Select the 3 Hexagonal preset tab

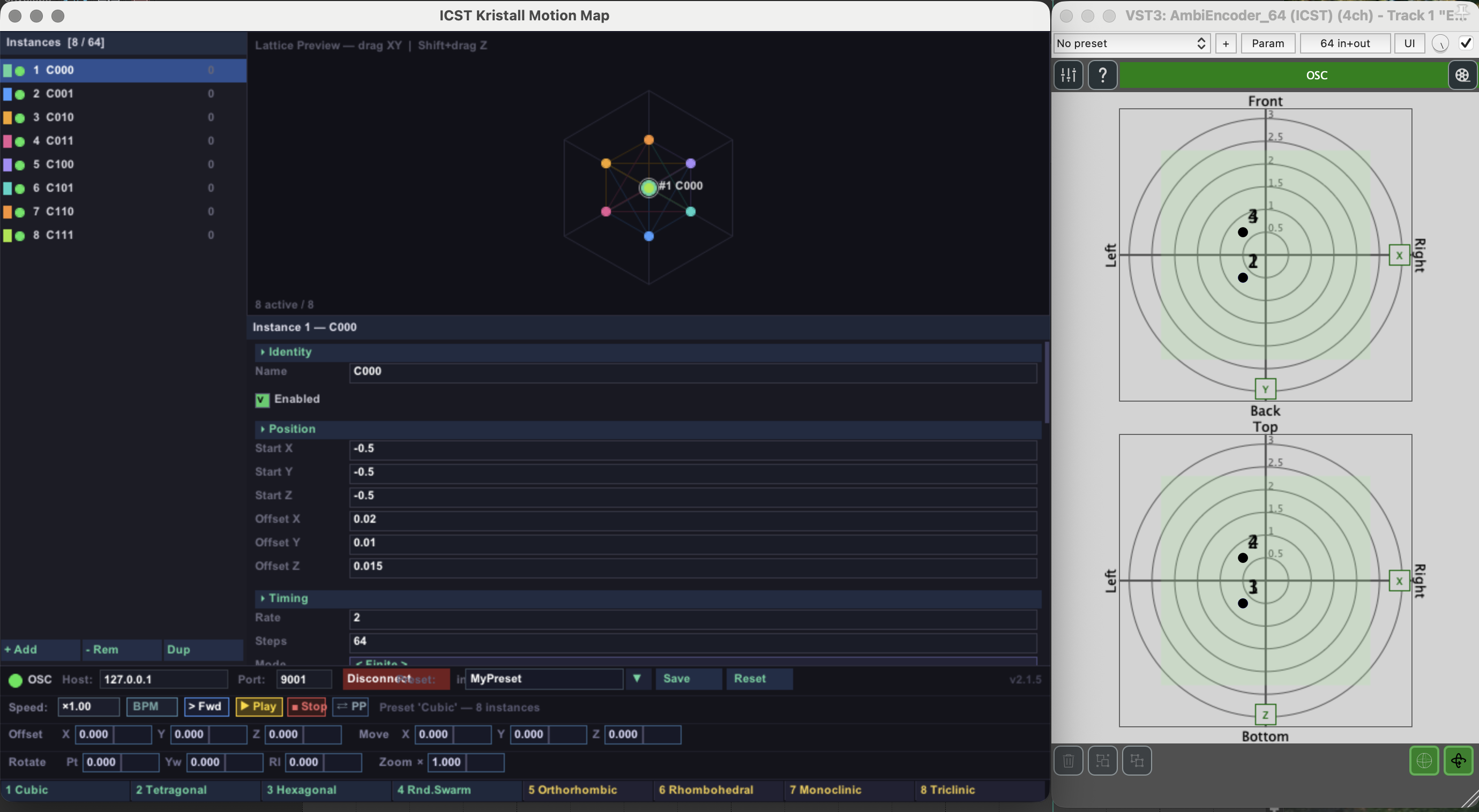[x=327, y=790]
